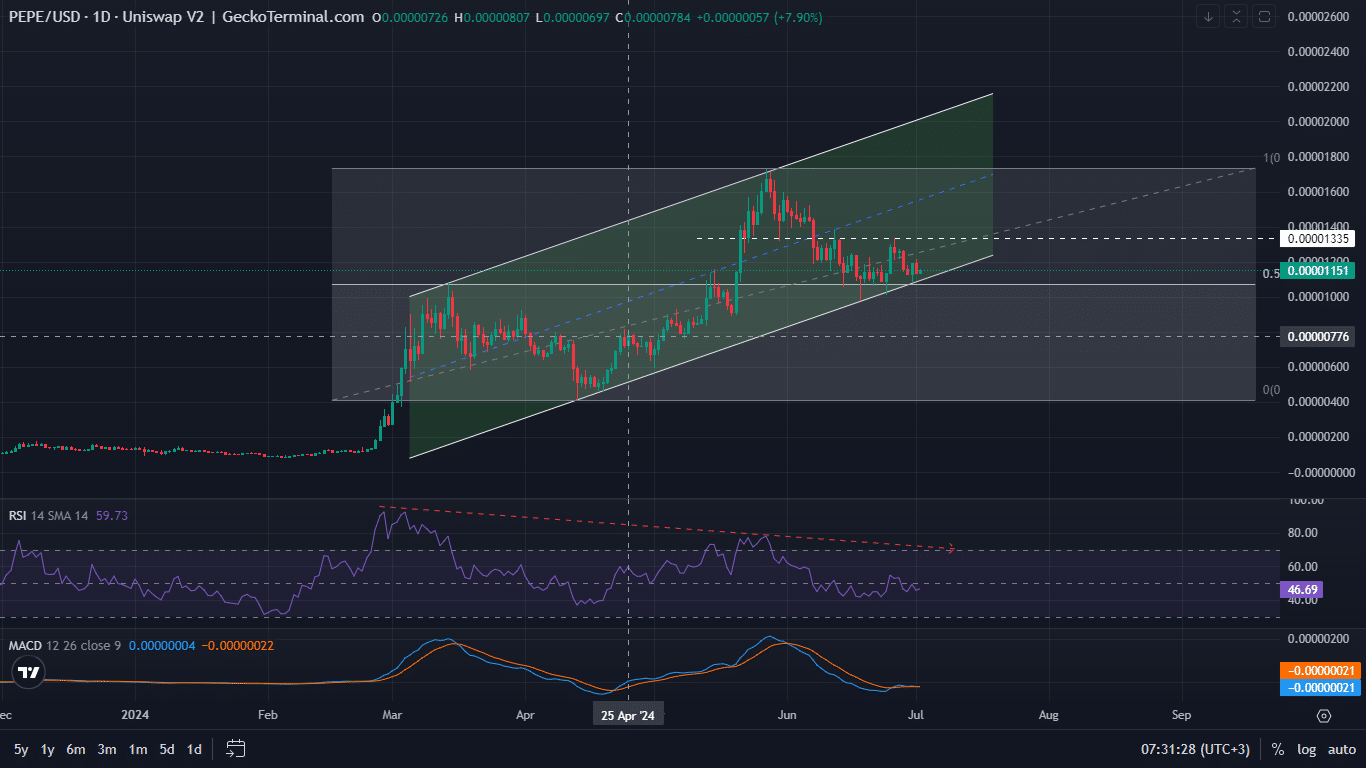
Task: Click the move pane down arrow icon
Action: (1209, 17)
